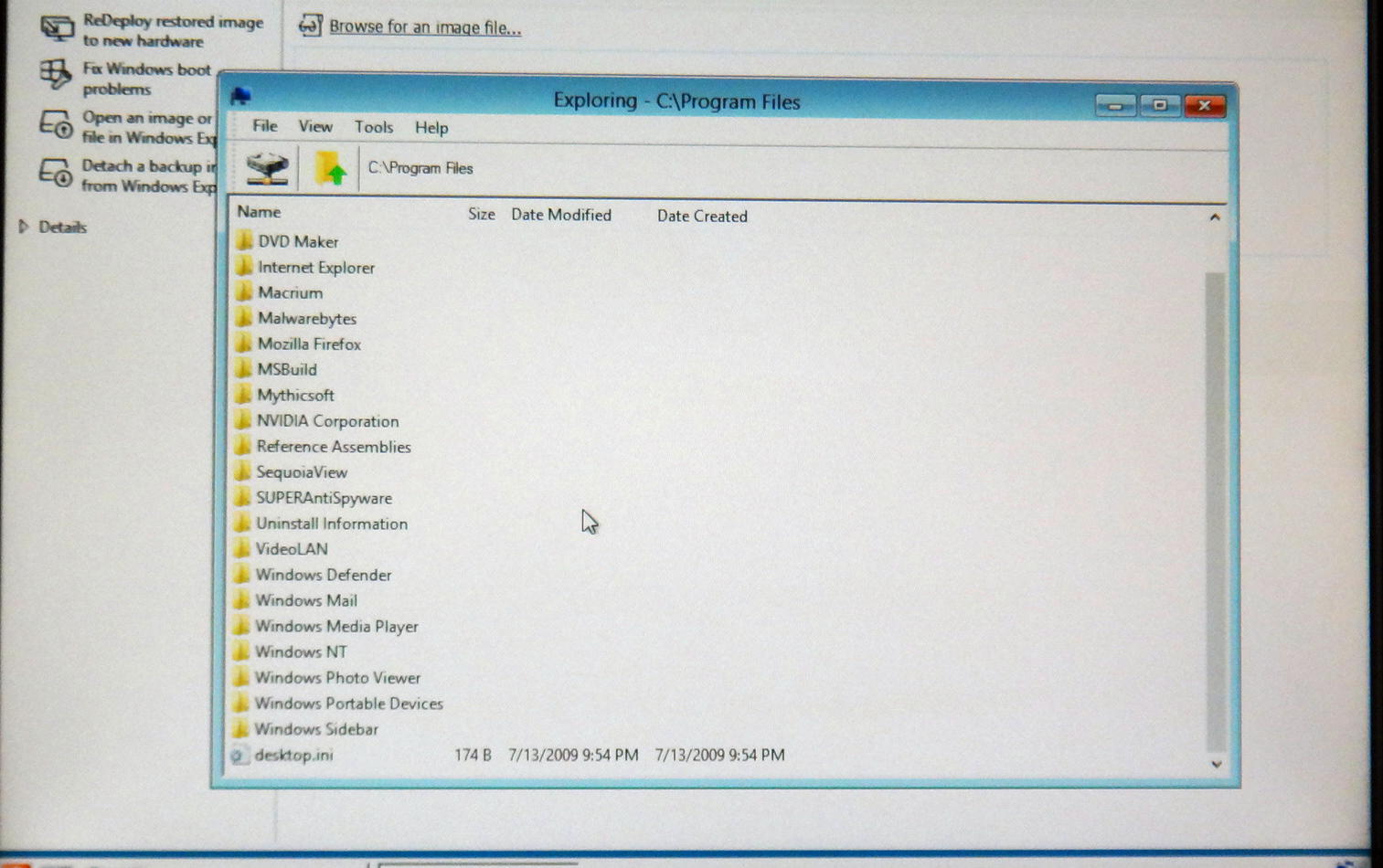The width and height of the screenshot is (1383, 868).
Task: Select the Windows Photo Viewer folder icon
Action: [240, 677]
